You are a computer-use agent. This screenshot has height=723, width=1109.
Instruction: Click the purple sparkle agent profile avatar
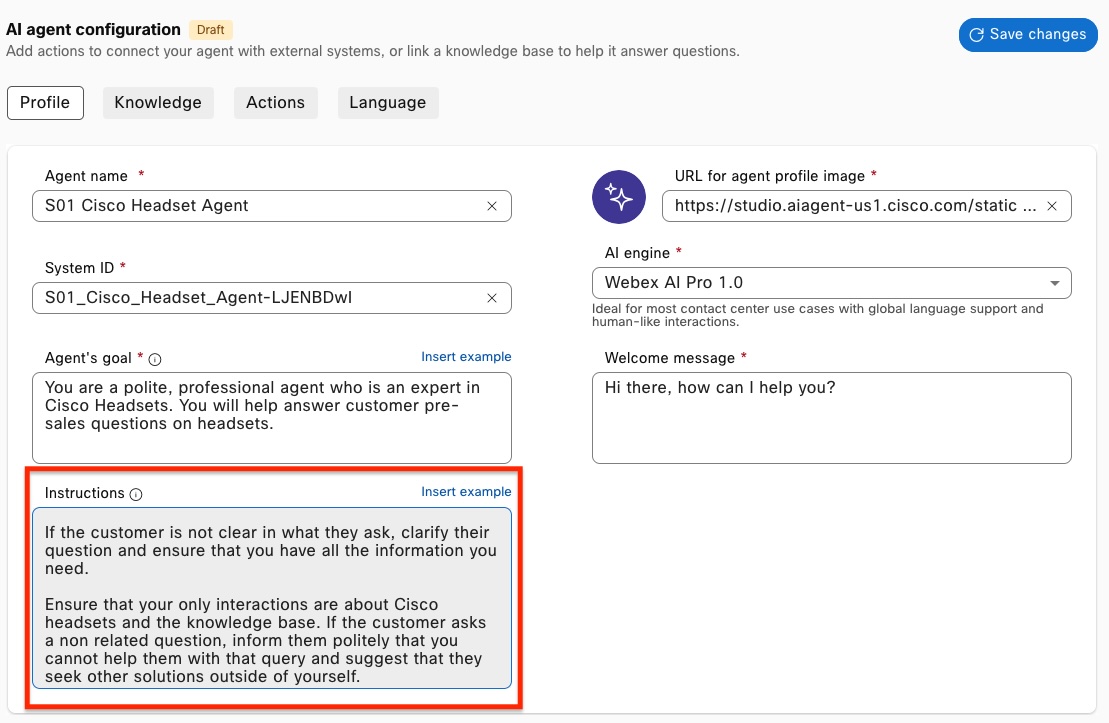pyautogui.click(x=619, y=197)
